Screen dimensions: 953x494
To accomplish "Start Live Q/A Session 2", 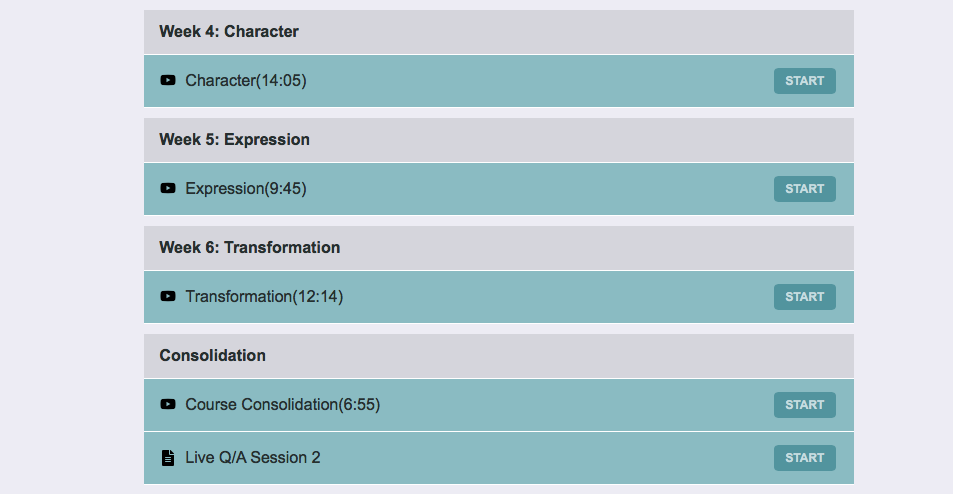I will point(805,458).
